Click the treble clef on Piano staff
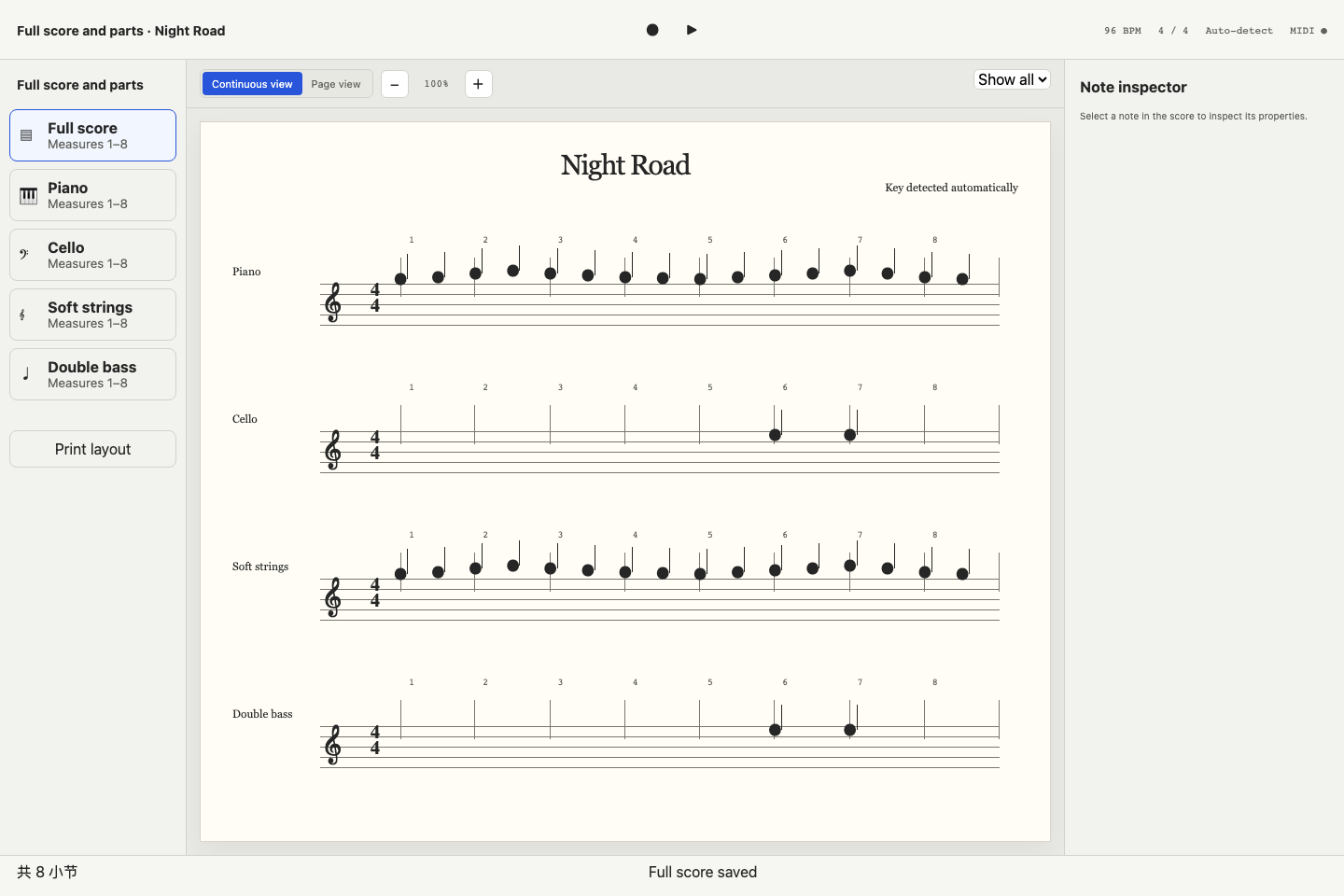 point(333,302)
